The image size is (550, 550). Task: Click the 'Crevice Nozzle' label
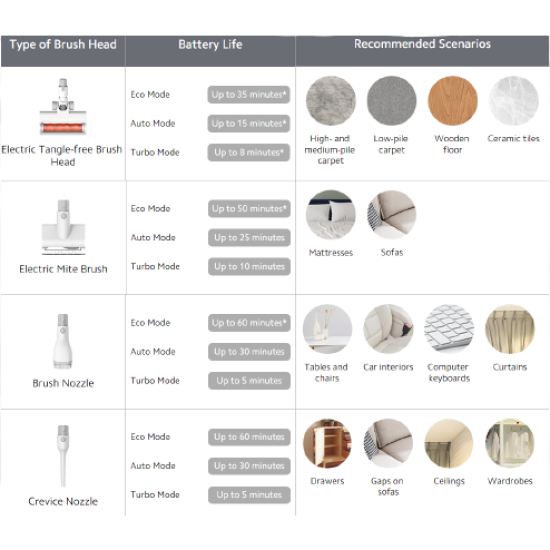pyautogui.click(x=63, y=501)
